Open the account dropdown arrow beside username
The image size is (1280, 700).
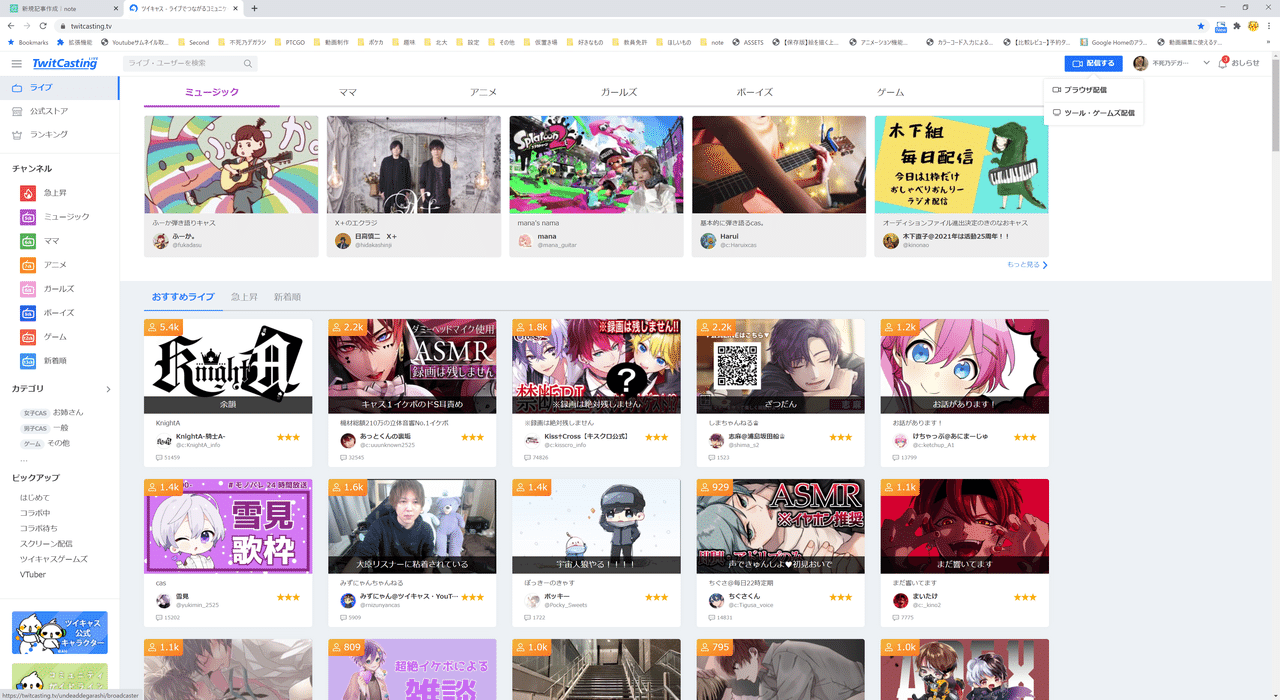(1206, 63)
